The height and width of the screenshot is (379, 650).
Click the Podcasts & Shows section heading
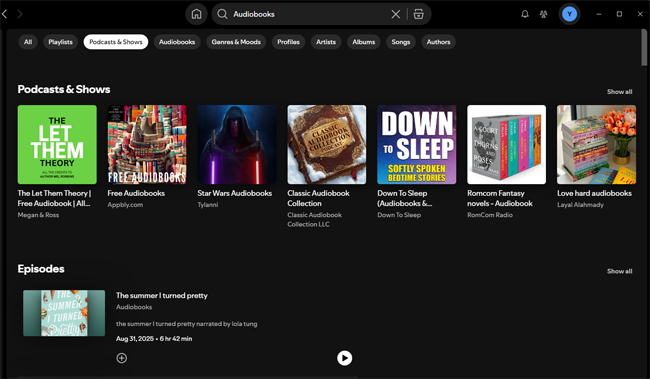tap(64, 89)
